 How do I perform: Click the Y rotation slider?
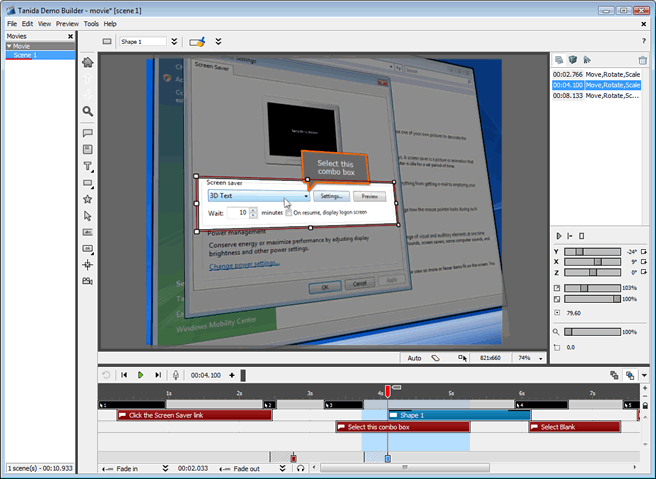(x=592, y=251)
